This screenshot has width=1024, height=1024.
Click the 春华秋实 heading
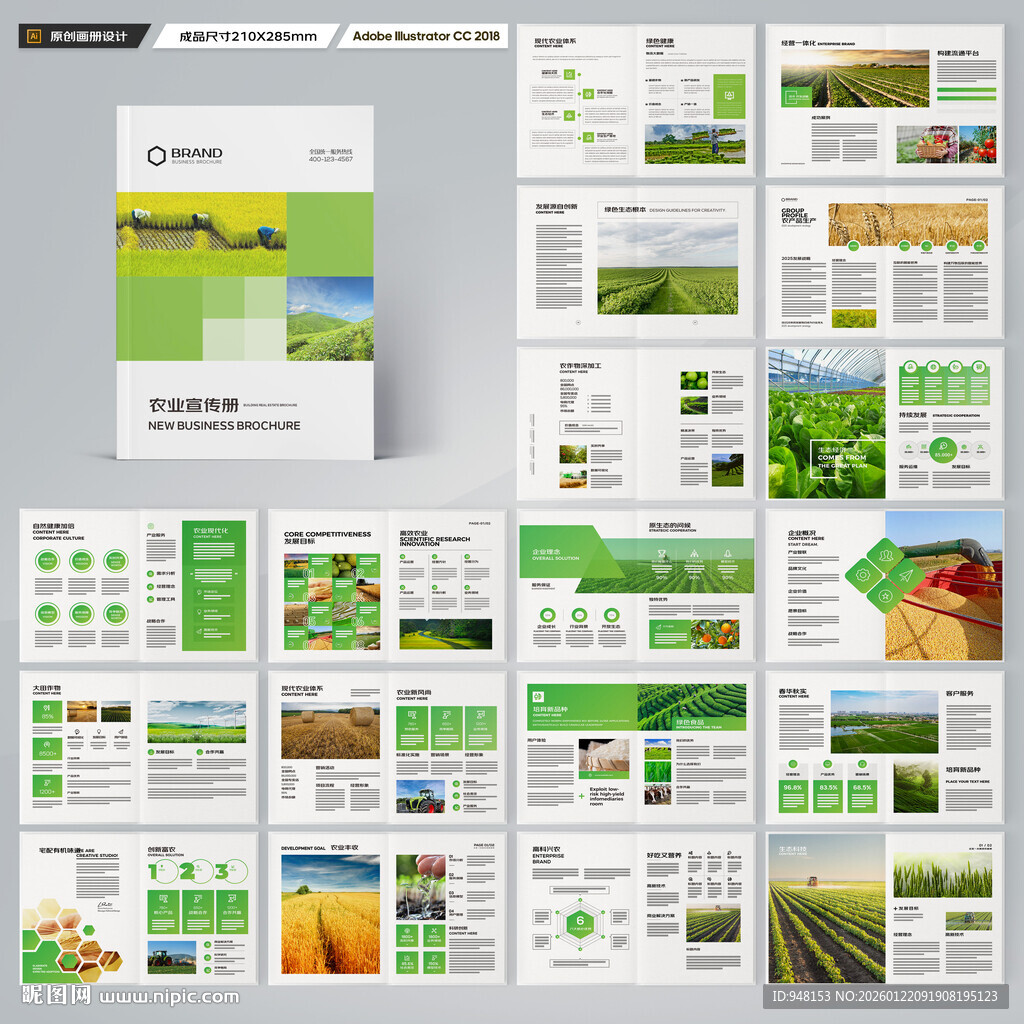(x=792, y=691)
